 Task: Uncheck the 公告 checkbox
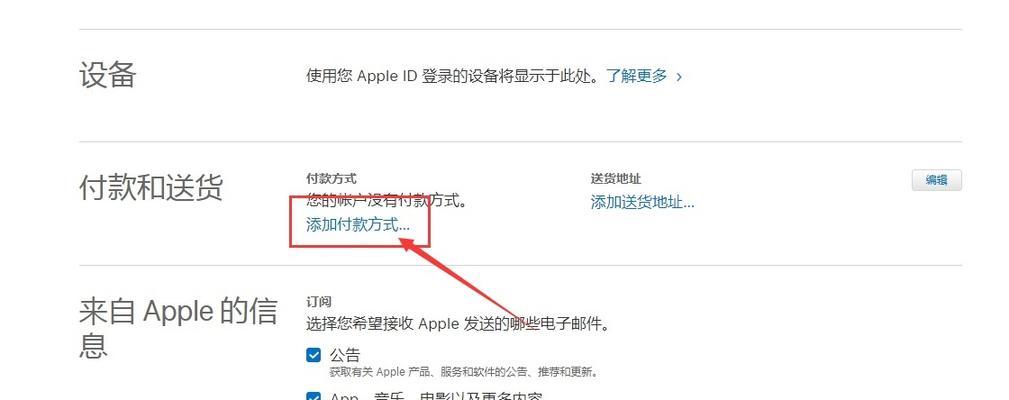tap(313, 355)
